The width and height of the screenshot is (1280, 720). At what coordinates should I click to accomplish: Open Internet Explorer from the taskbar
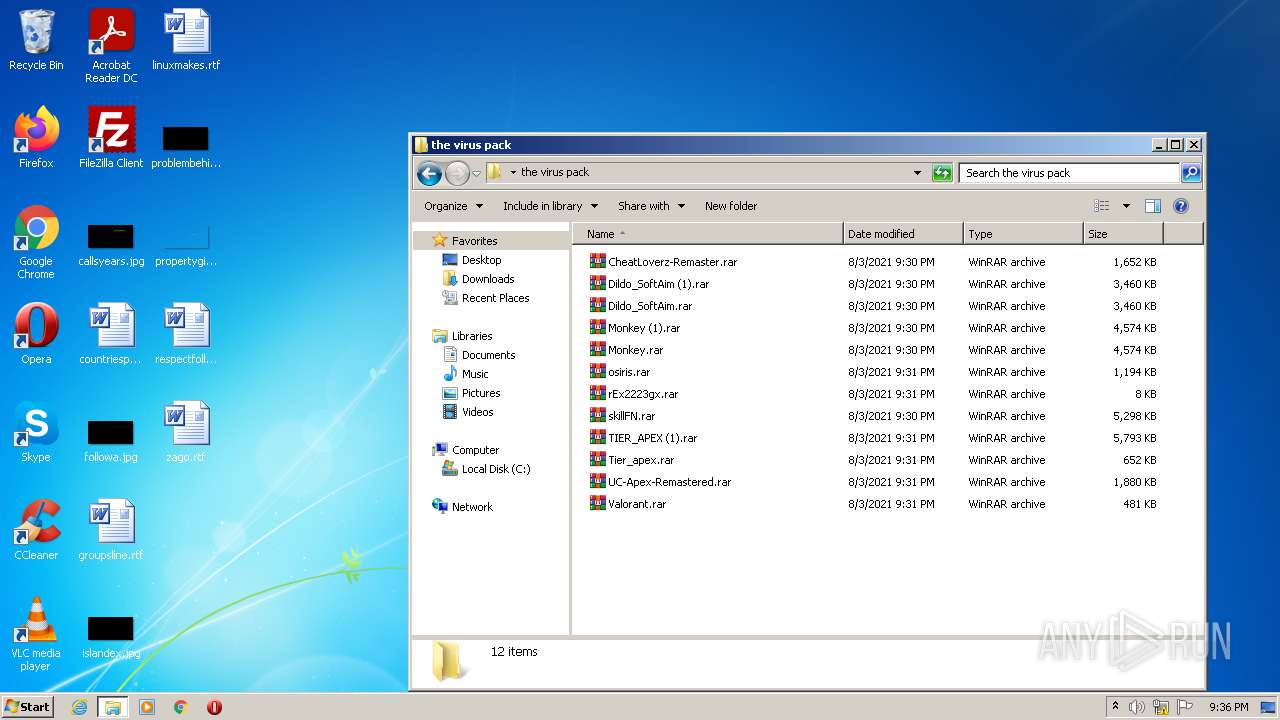[80, 707]
